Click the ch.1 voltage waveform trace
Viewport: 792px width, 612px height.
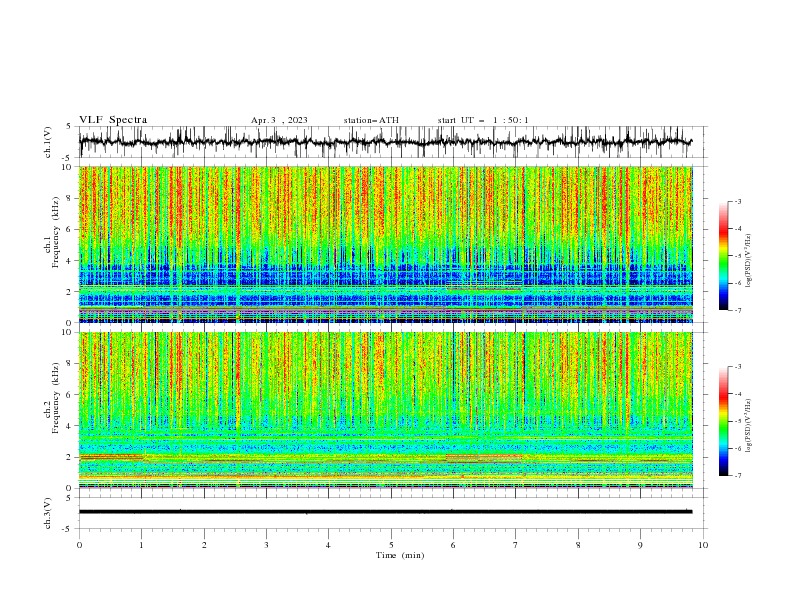point(385,142)
